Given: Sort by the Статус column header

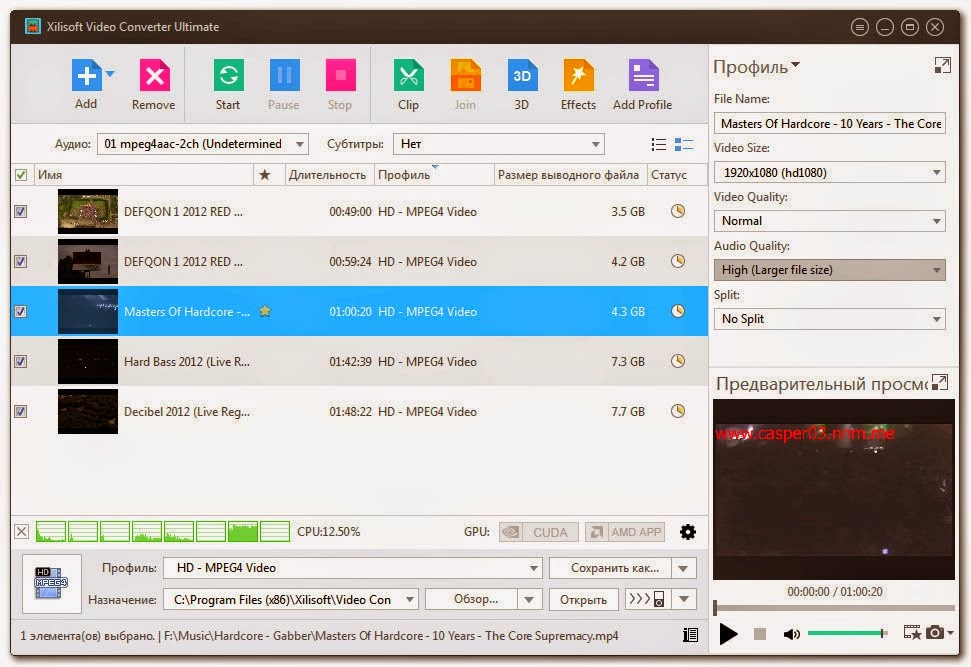Looking at the screenshot, I should 677,175.
